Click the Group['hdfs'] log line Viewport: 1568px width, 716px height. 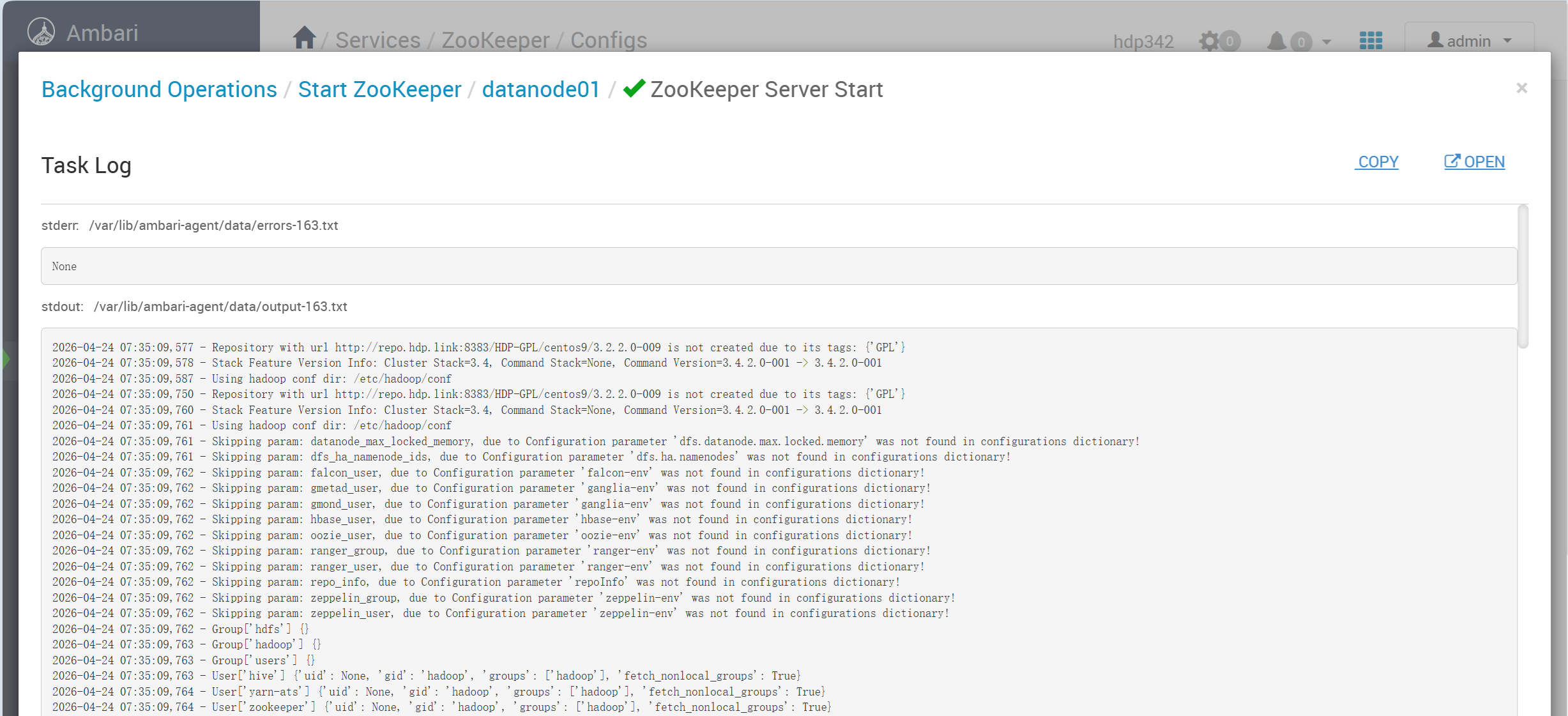click(181, 629)
